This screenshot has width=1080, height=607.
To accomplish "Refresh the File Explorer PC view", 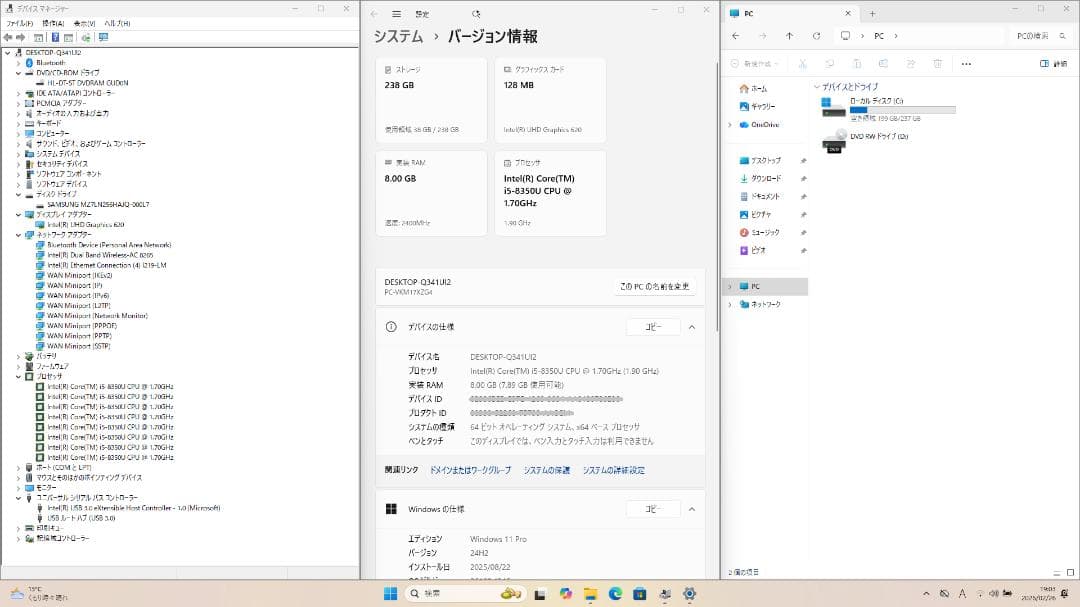I will coord(816,36).
